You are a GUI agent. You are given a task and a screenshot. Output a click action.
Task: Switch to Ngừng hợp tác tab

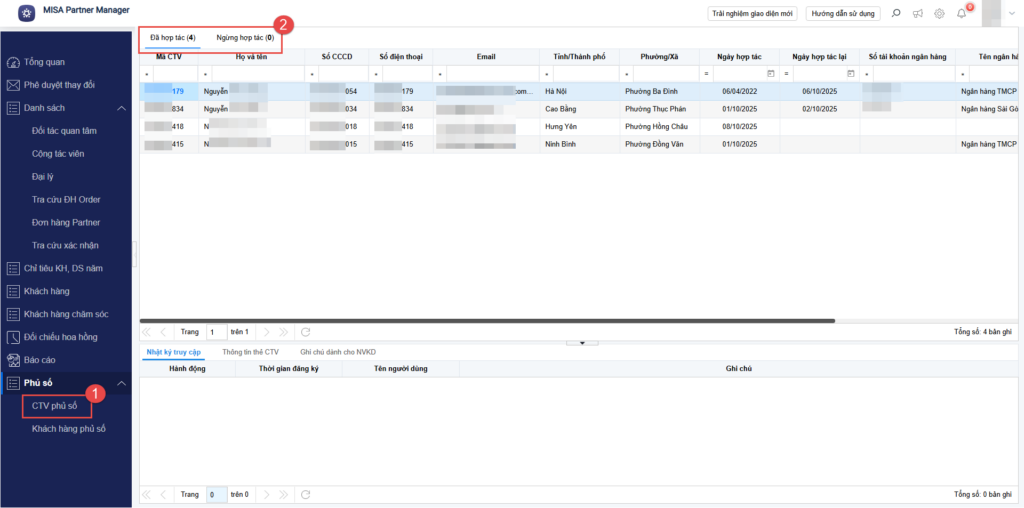point(245,37)
